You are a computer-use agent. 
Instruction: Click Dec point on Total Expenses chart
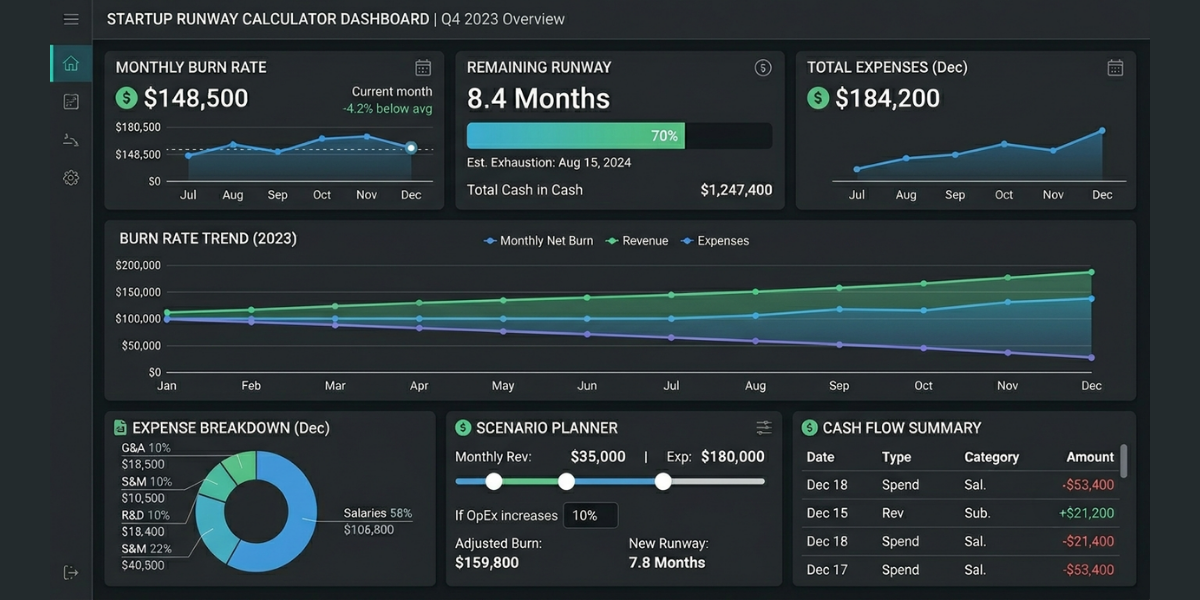tap(1102, 130)
